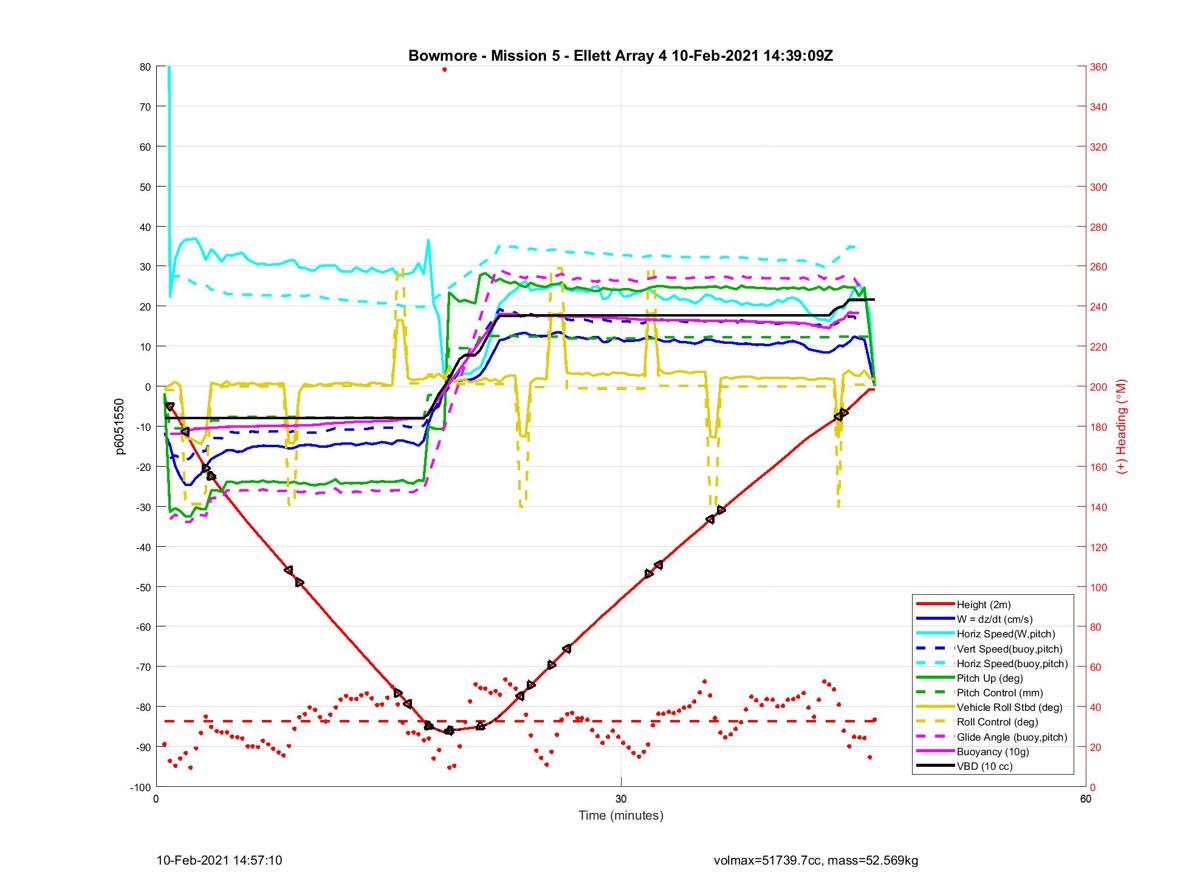The image size is (1200, 885).
Task: Click the '280' heading axis tick label
Action: [x=1100, y=227]
